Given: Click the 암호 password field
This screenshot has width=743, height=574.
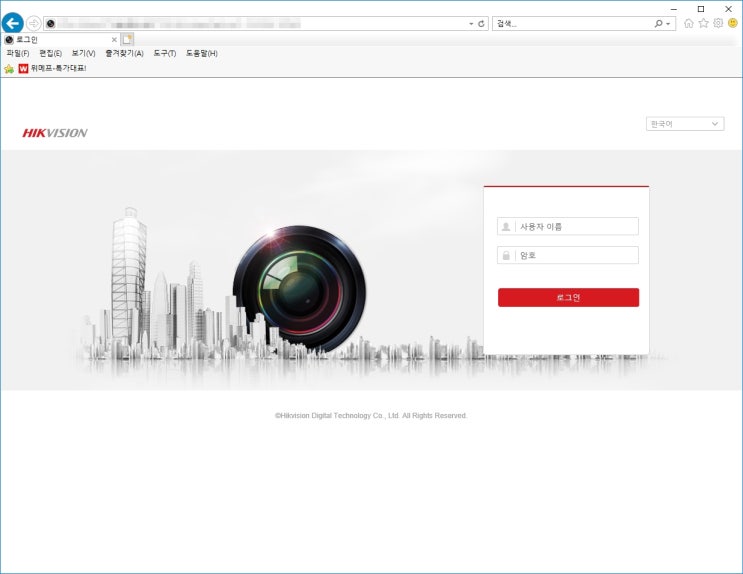Looking at the screenshot, I should [568, 255].
